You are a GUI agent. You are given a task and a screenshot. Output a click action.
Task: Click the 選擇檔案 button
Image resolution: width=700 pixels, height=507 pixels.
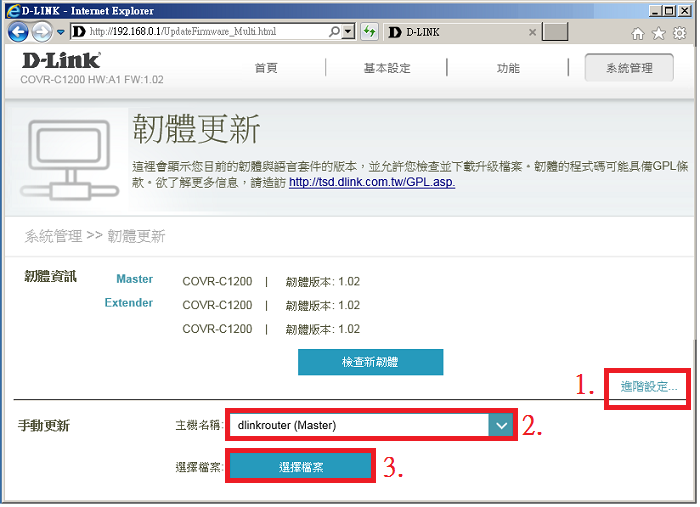click(300, 466)
